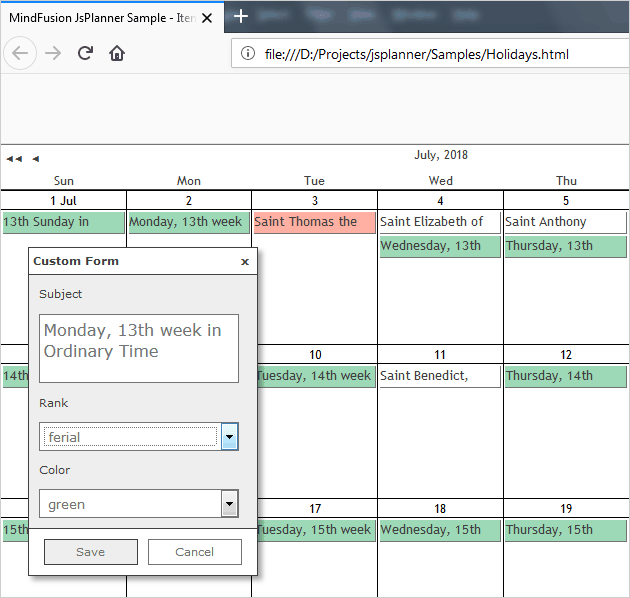Select the '1 Jul' day header

63,201
